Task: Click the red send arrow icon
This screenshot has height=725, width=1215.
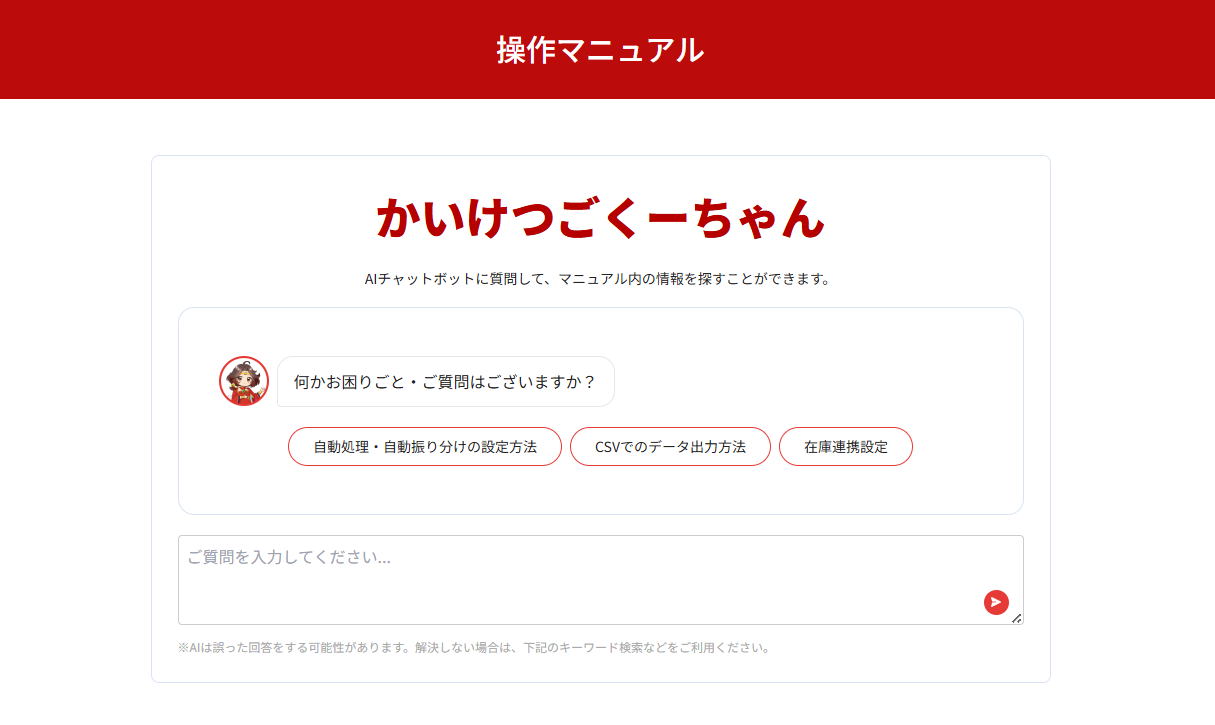Action: [x=996, y=602]
